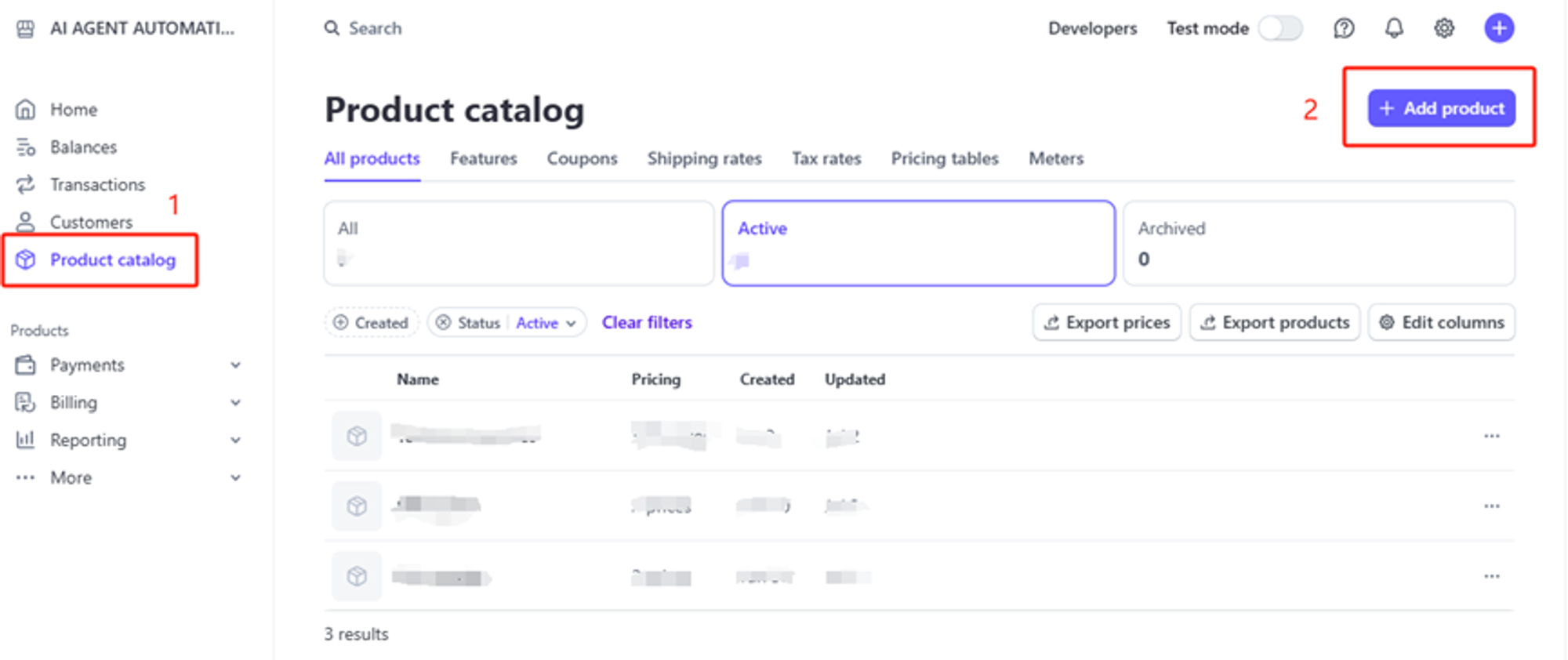The image size is (1568, 660).
Task: Open the first product row's more options
Action: click(x=1491, y=436)
